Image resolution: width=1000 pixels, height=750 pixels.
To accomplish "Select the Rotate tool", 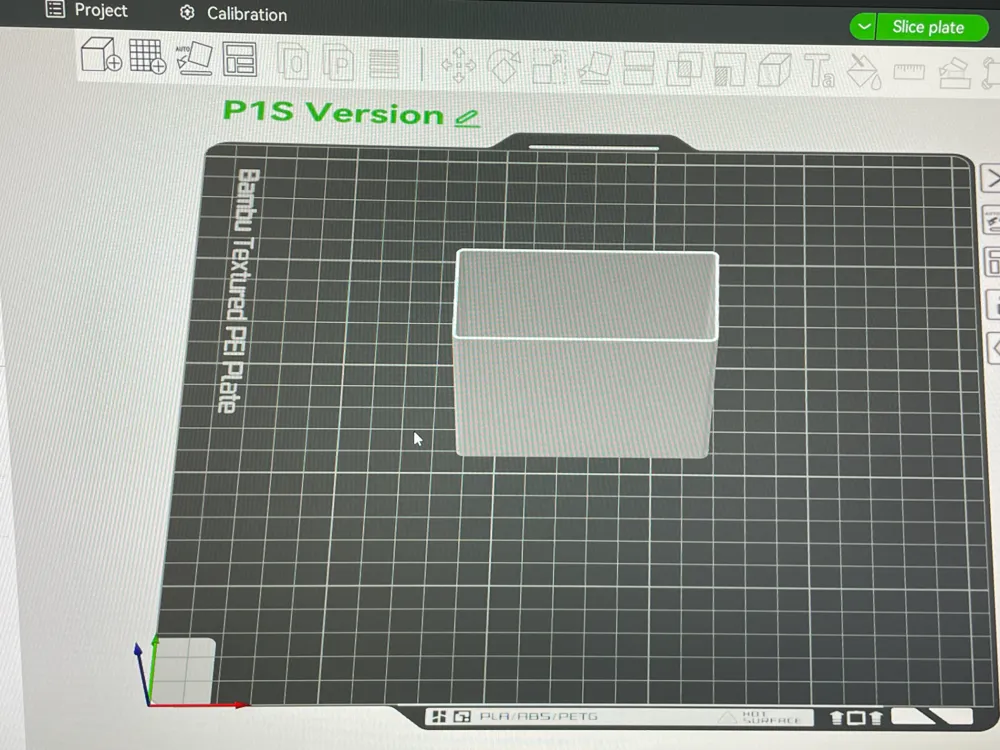I will tap(503, 66).
